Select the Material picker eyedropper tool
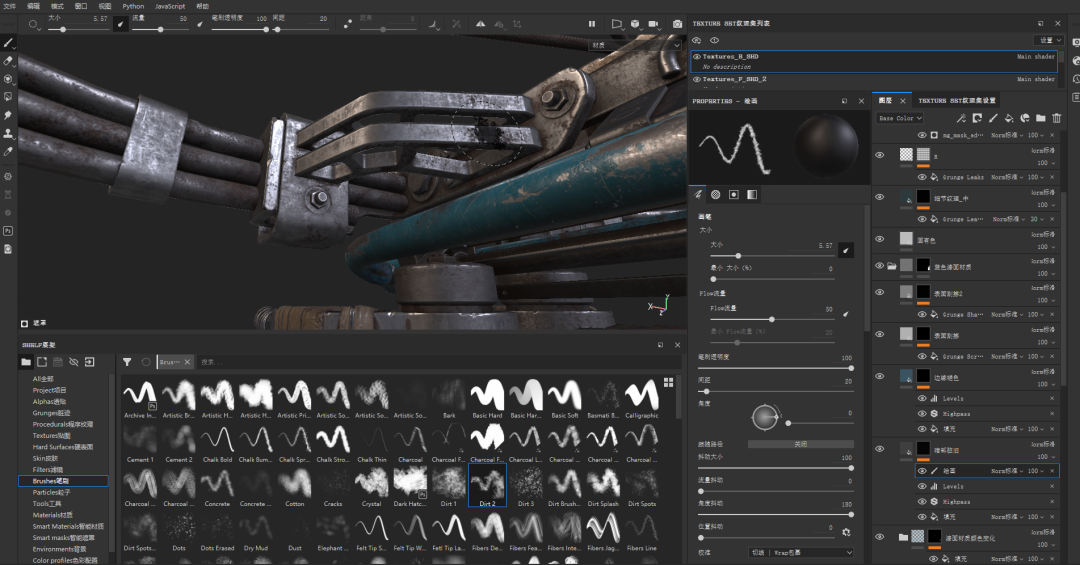This screenshot has width=1080, height=565. click(8, 151)
